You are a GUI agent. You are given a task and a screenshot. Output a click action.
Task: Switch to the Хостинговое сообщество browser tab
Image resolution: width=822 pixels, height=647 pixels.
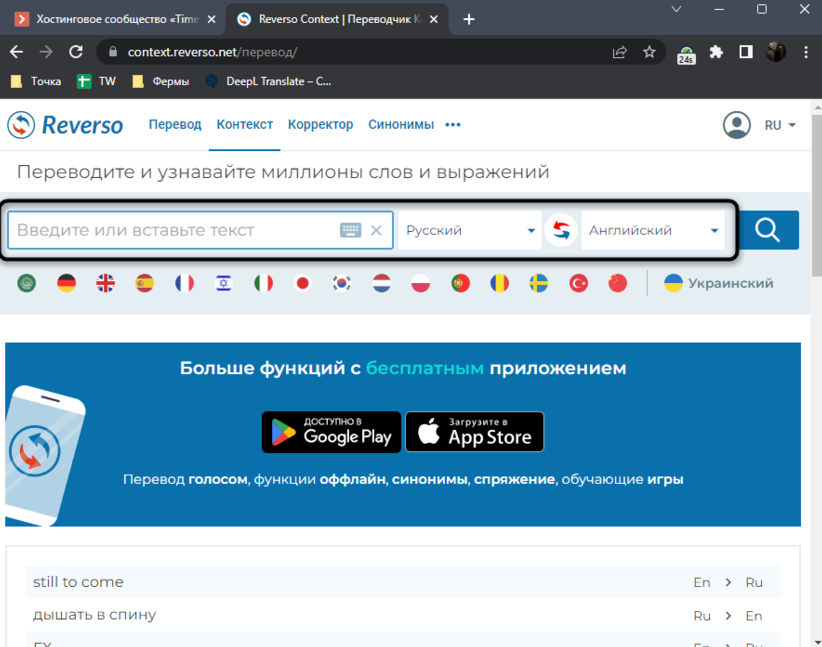[113, 19]
